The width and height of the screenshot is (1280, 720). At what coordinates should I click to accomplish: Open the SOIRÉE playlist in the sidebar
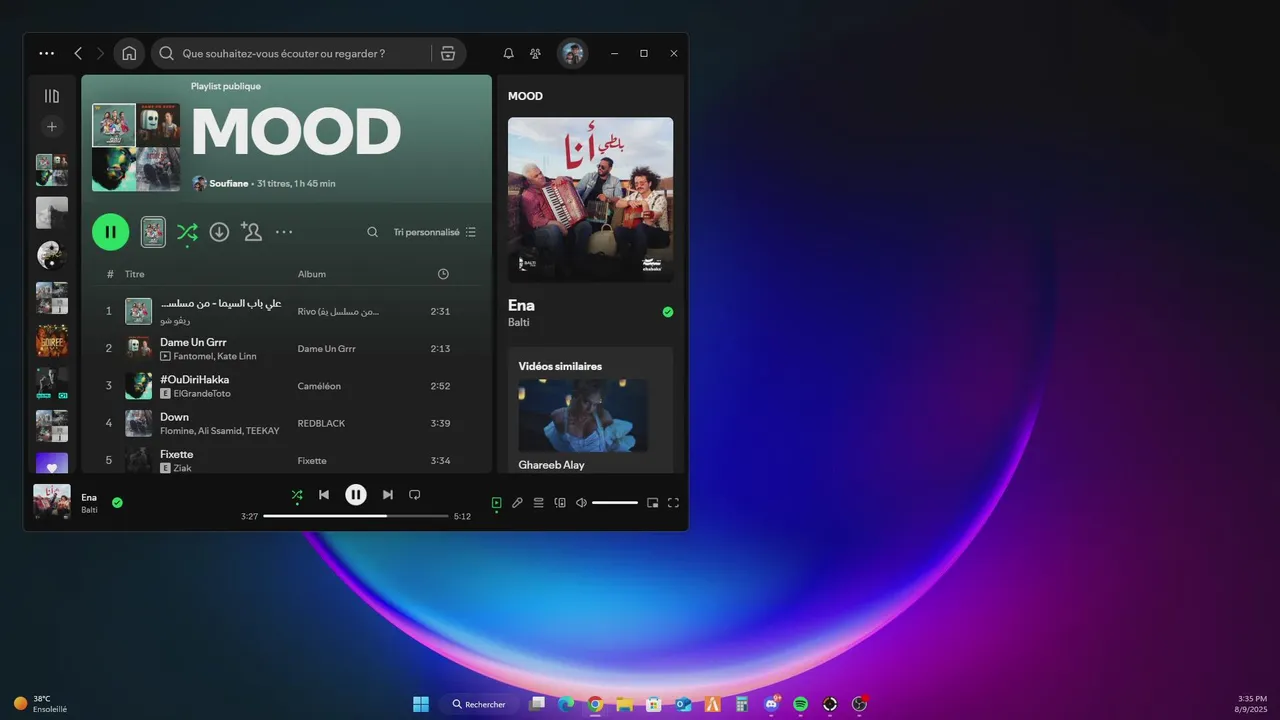(x=52, y=341)
